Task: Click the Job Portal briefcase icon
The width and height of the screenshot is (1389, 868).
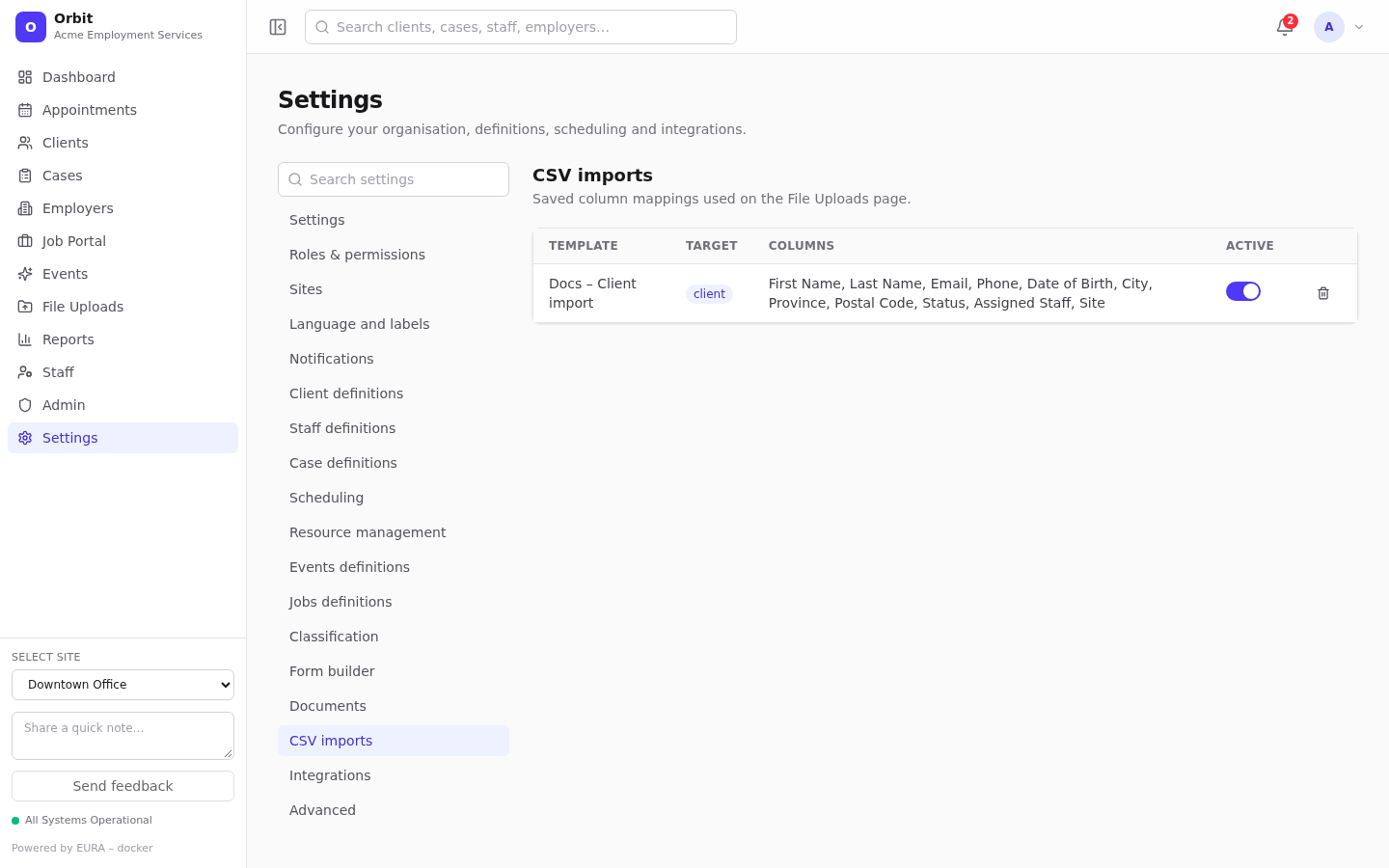Action: tap(25, 241)
